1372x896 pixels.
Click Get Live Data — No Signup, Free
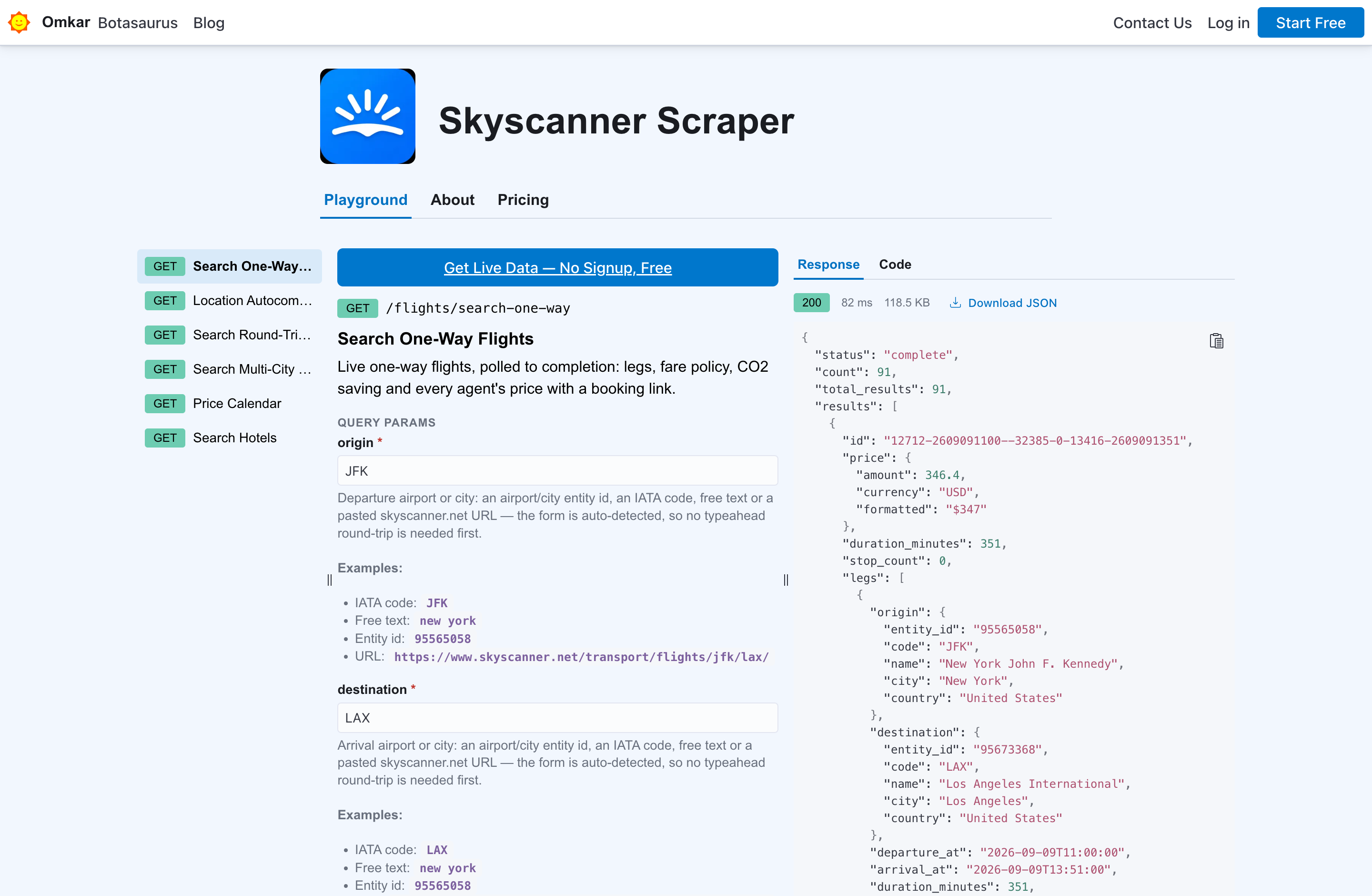coord(557,267)
